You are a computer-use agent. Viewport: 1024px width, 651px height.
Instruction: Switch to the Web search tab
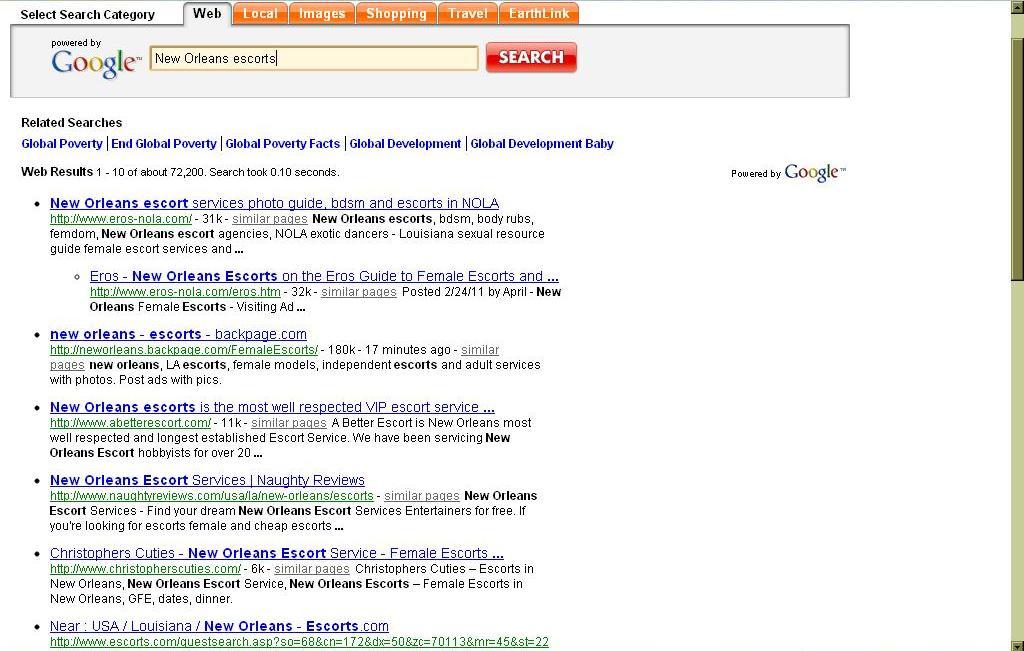click(207, 13)
